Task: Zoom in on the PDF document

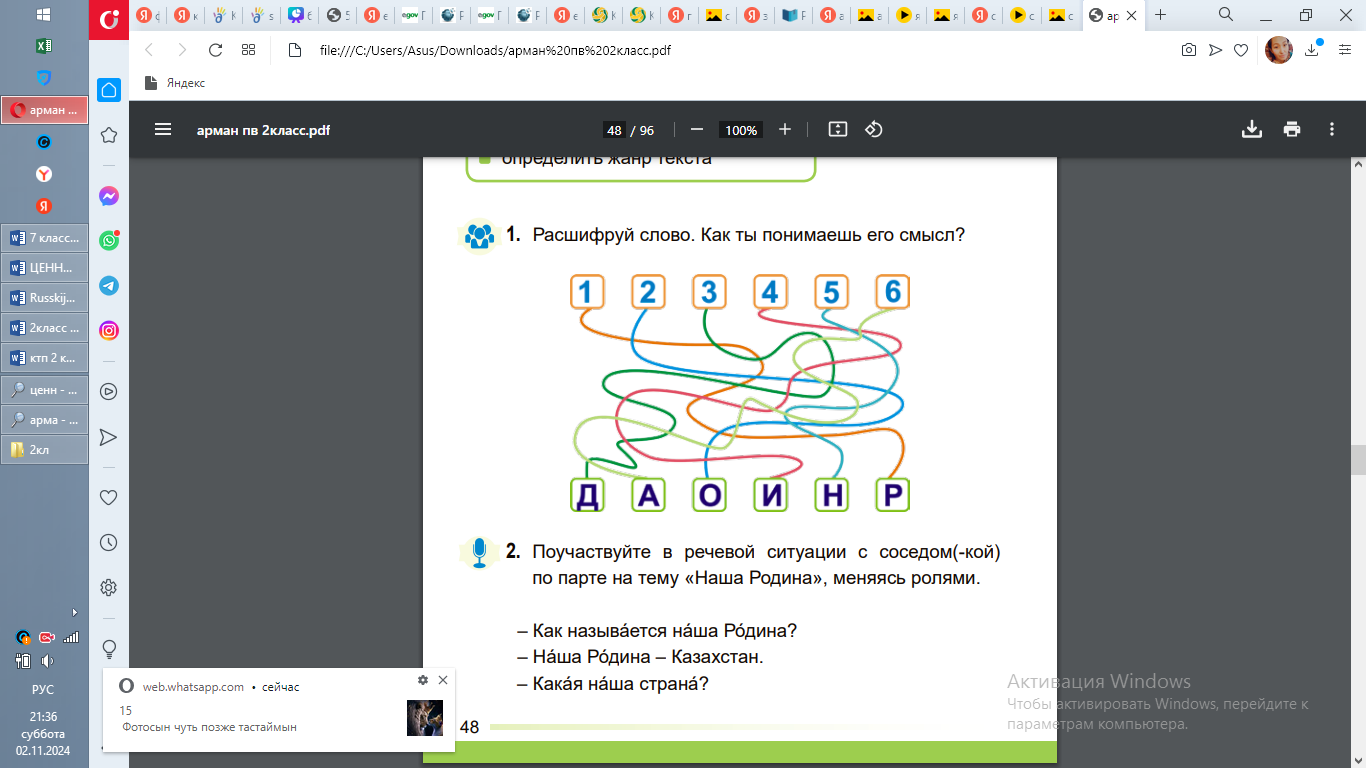Action: pos(785,130)
